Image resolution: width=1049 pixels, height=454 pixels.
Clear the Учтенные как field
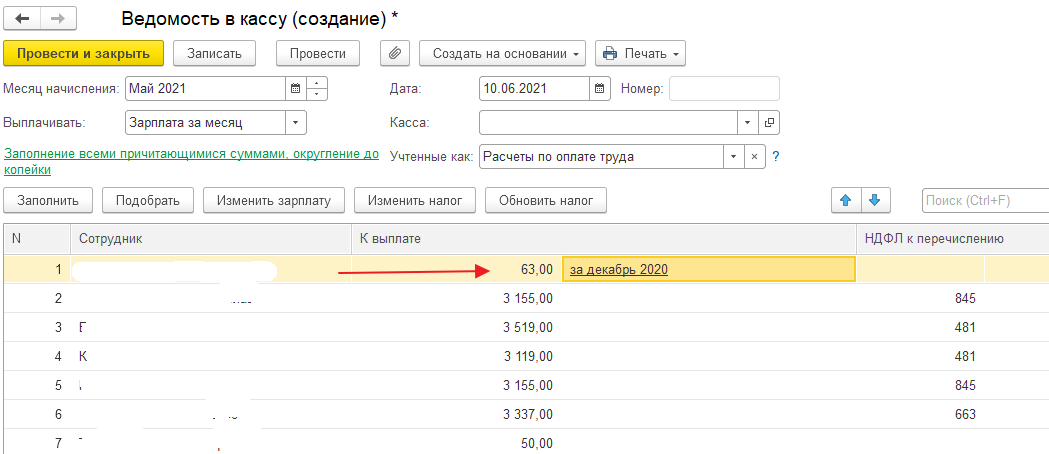(756, 157)
